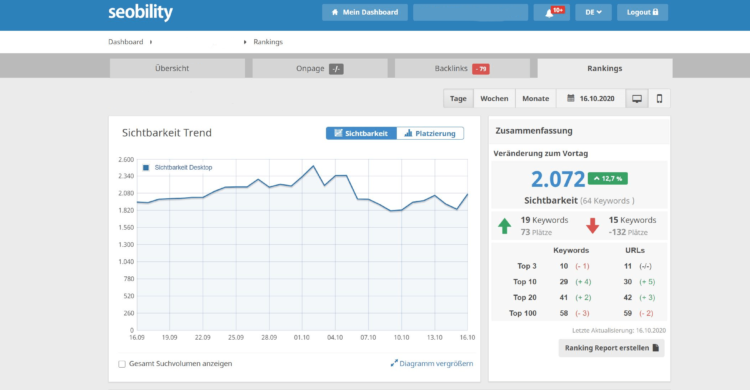Viewport: 750px width, 390px height.
Task: Click the 15 Keywords dropped count
Action: pos(632,220)
